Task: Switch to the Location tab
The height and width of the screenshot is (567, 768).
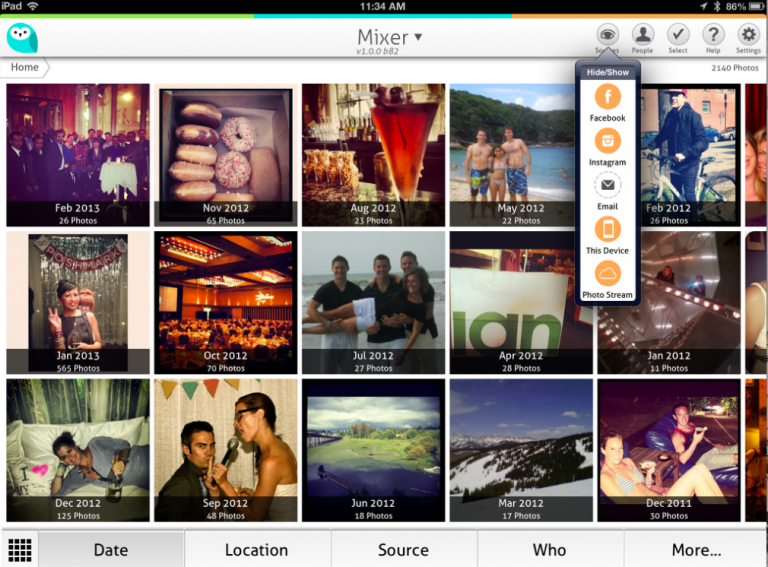Action: [x=257, y=549]
